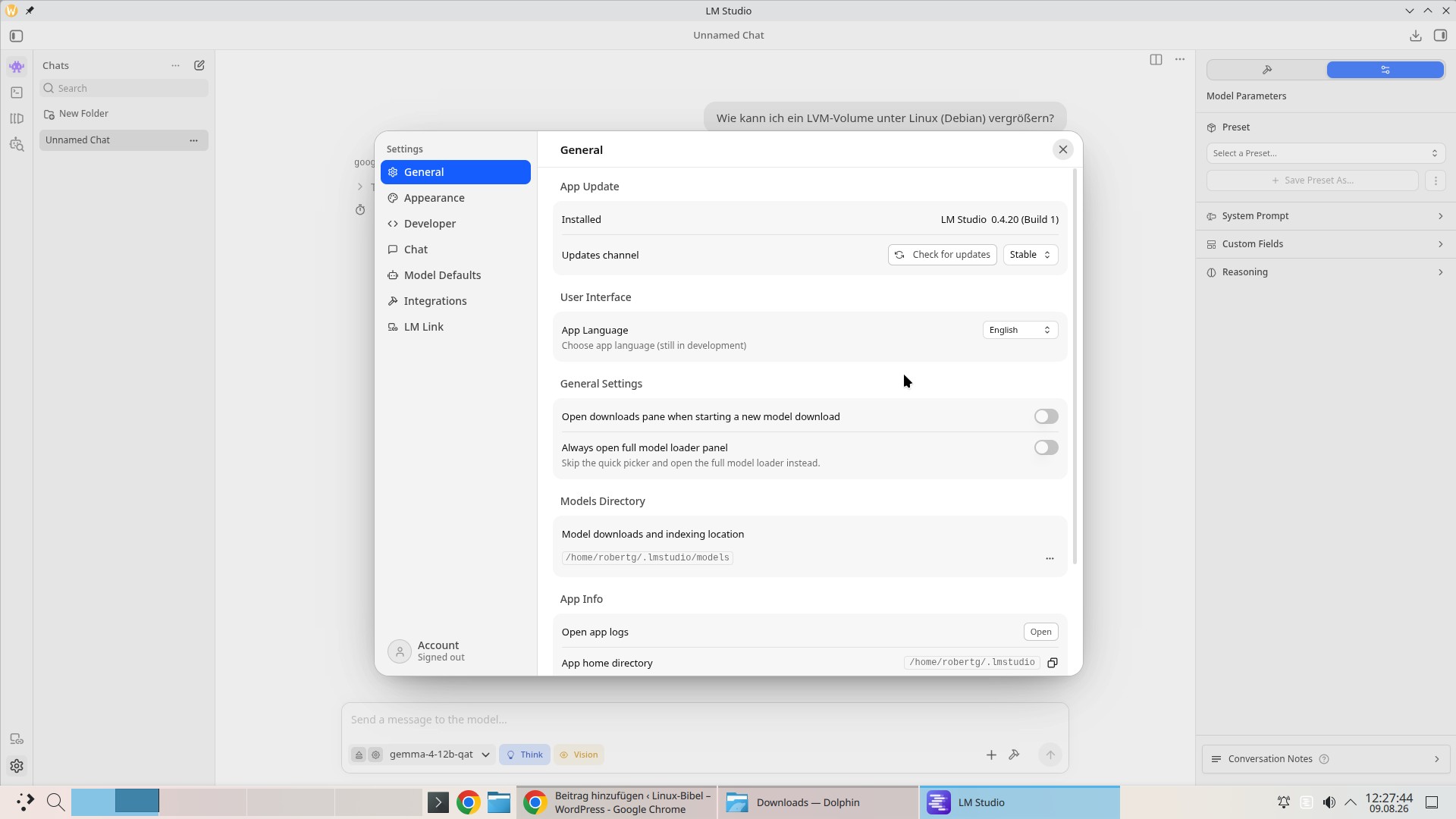
Task: Toggle the right sidebar panel icon
Action: click(1440, 36)
